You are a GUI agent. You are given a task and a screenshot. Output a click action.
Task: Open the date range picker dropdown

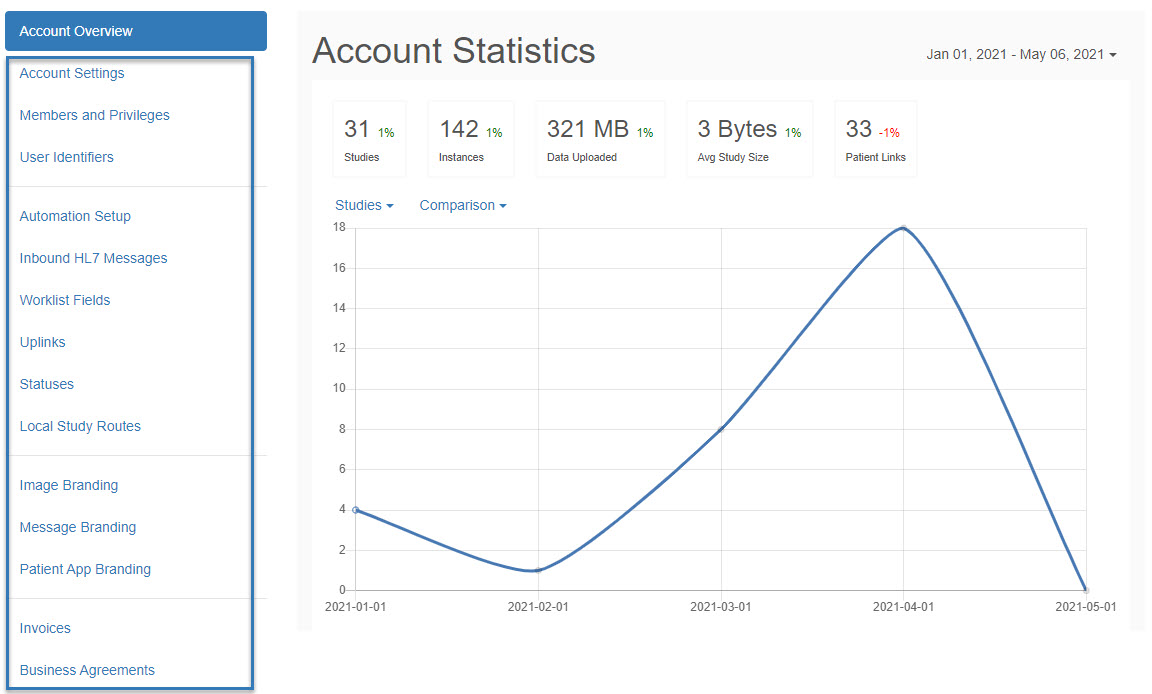click(1021, 54)
